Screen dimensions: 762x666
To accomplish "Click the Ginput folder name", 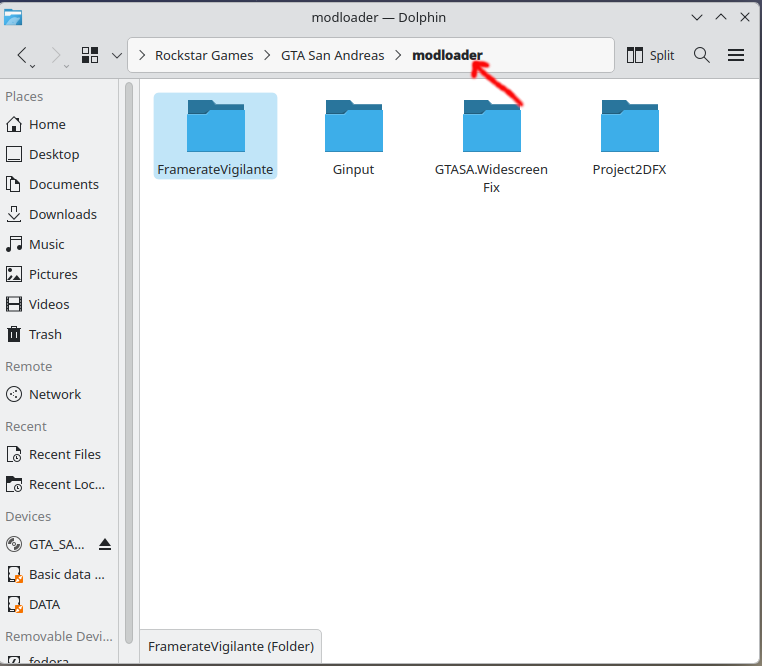I will pyautogui.click(x=353, y=170).
